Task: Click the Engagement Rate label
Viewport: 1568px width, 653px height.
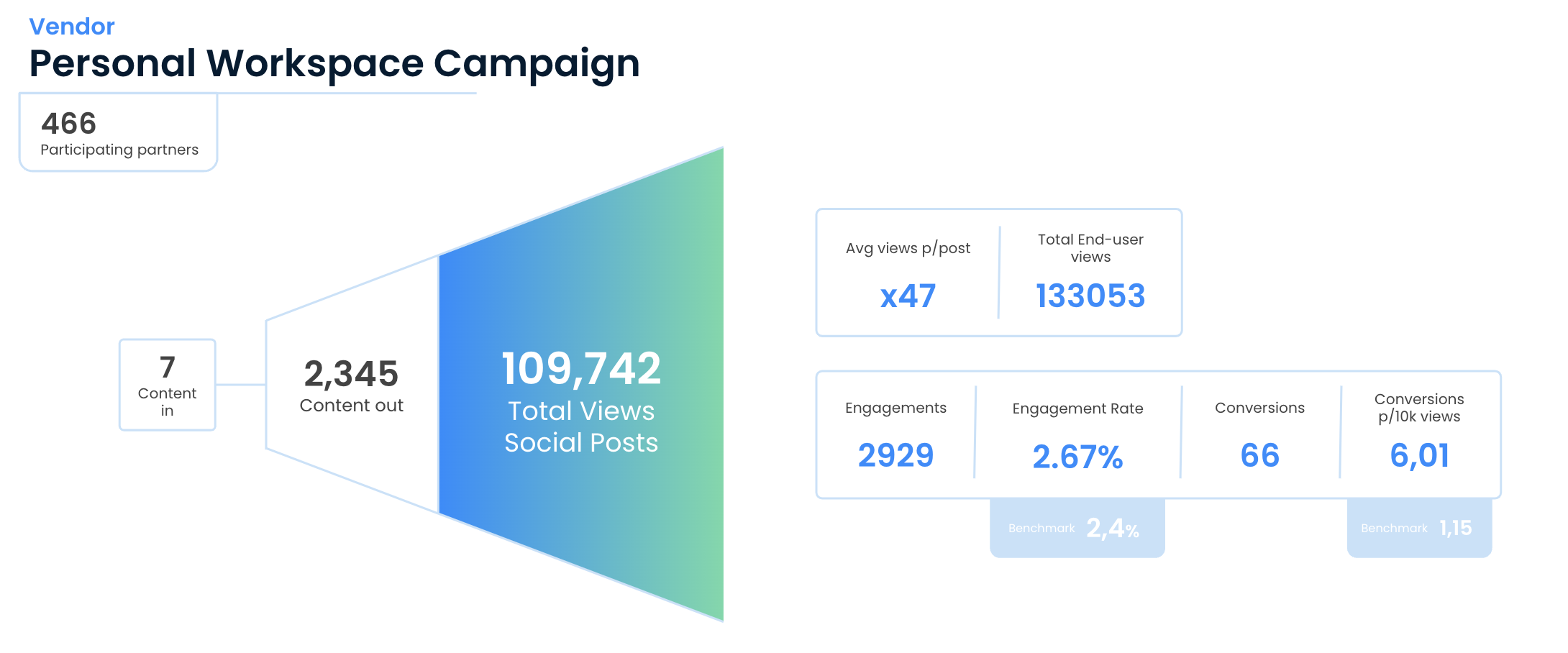Action: pos(1077,408)
